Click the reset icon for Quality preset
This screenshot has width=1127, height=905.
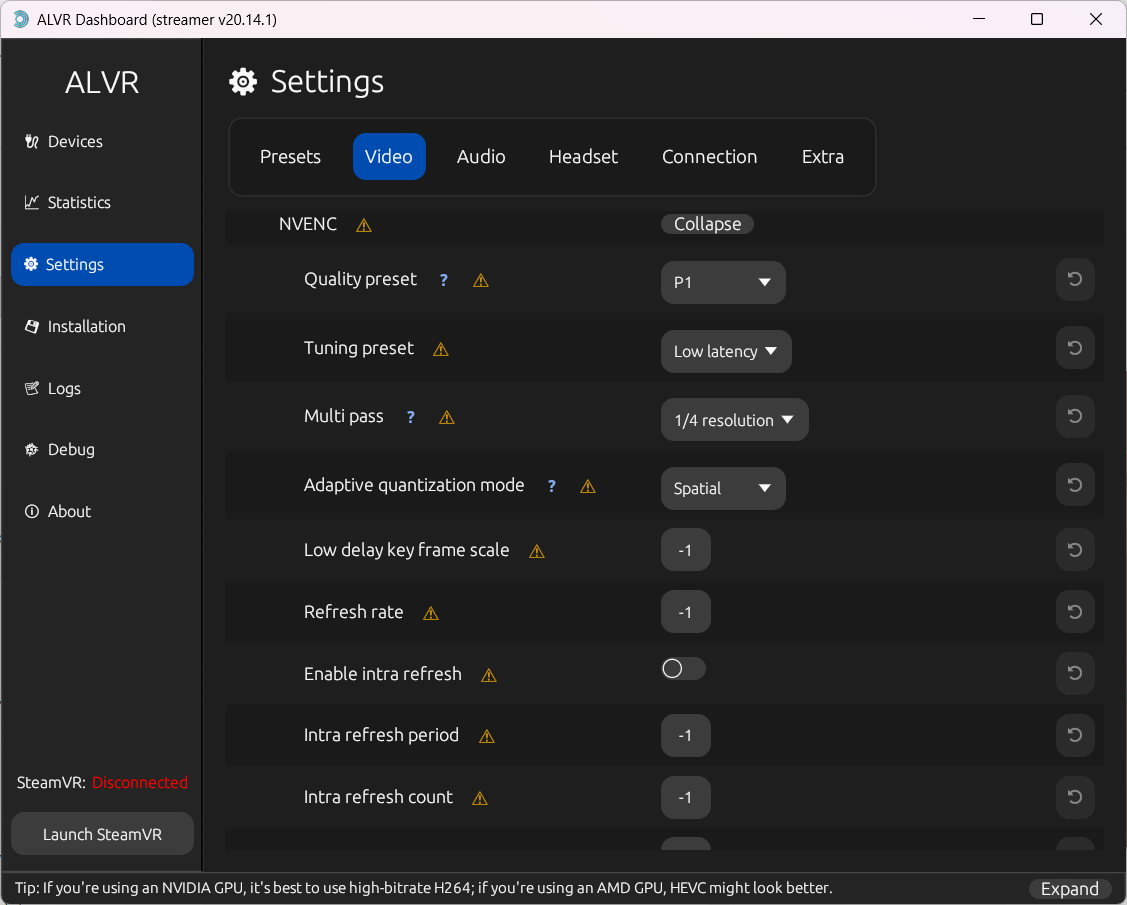1075,280
